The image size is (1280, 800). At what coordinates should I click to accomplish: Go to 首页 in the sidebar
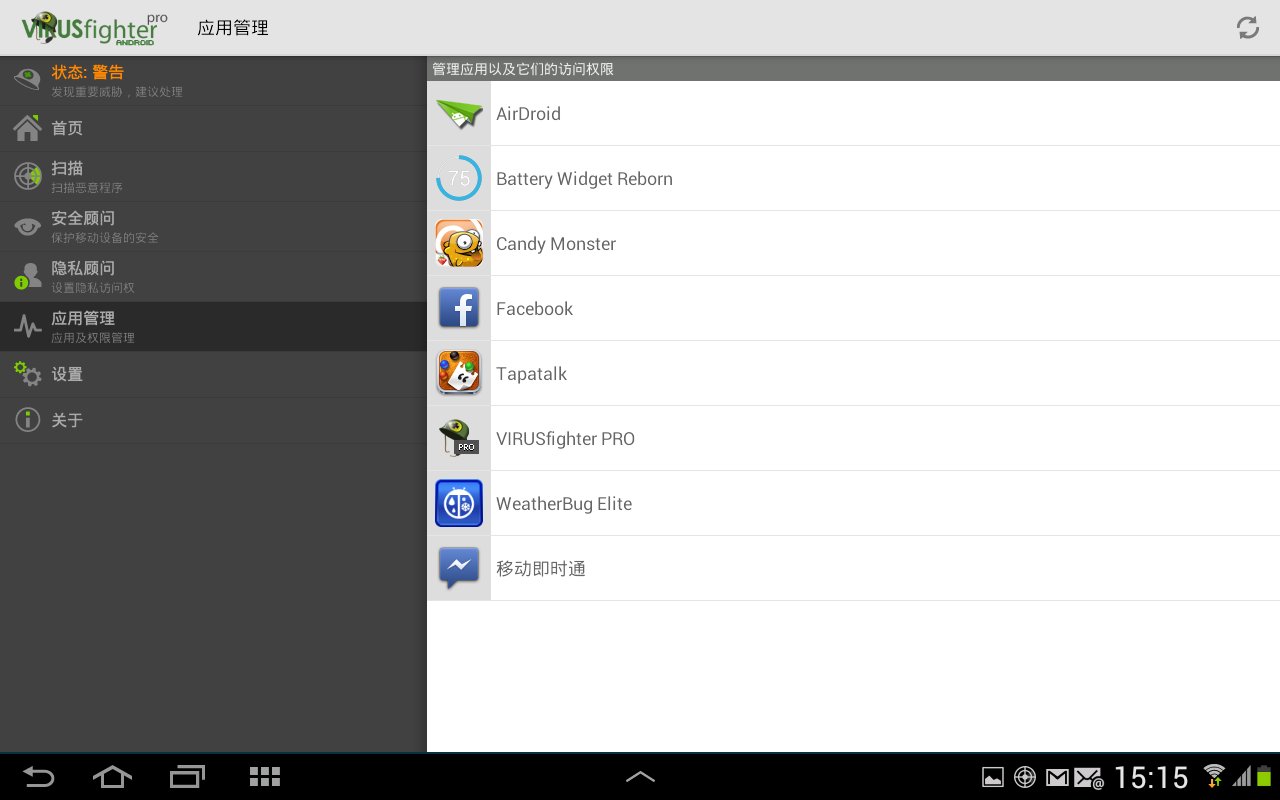pyautogui.click(x=213, y=129)
